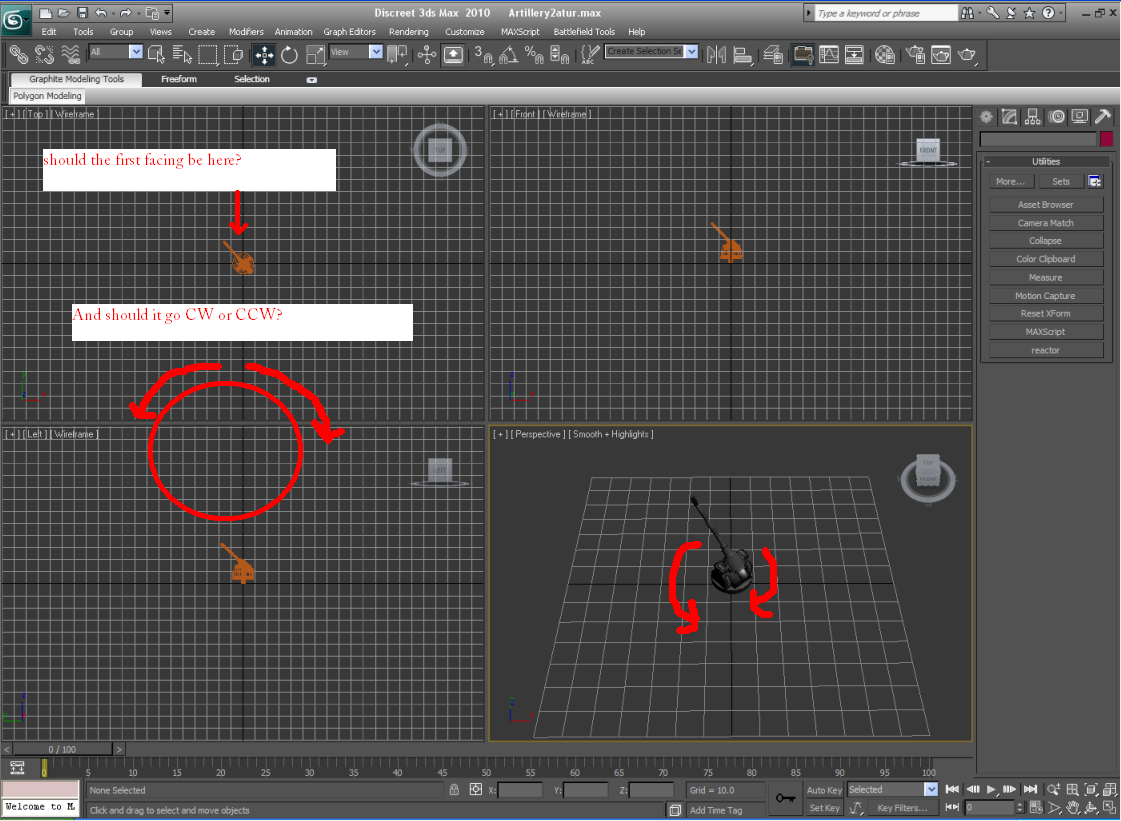The width and height of the screenshot is (1121, 821).
Task: Open the Asset Browser utility
Action: (x=1045, y=204)
